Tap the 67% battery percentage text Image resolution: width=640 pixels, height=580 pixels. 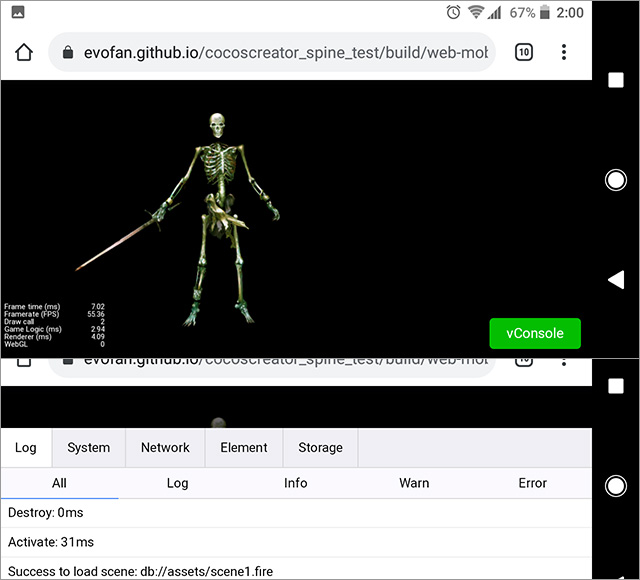pos(522,13)
